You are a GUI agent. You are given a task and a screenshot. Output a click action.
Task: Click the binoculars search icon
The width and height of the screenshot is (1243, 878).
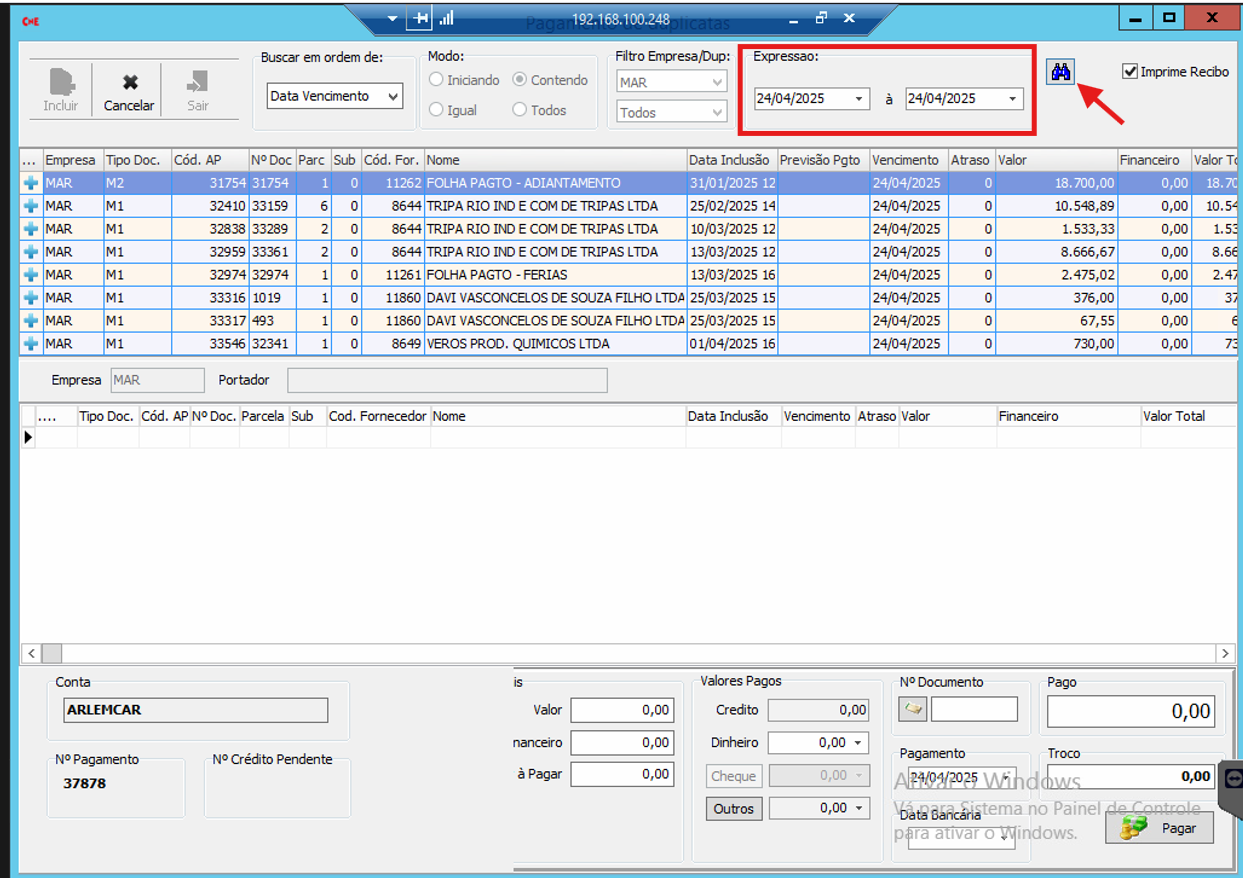pos(1060,72)
